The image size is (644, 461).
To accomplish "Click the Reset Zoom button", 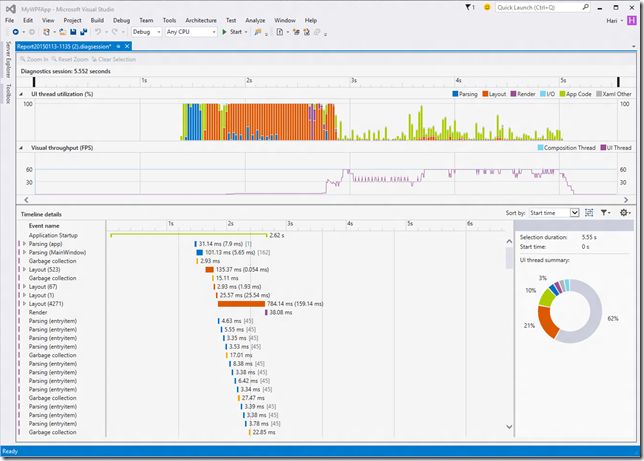I will coord(70,59).
